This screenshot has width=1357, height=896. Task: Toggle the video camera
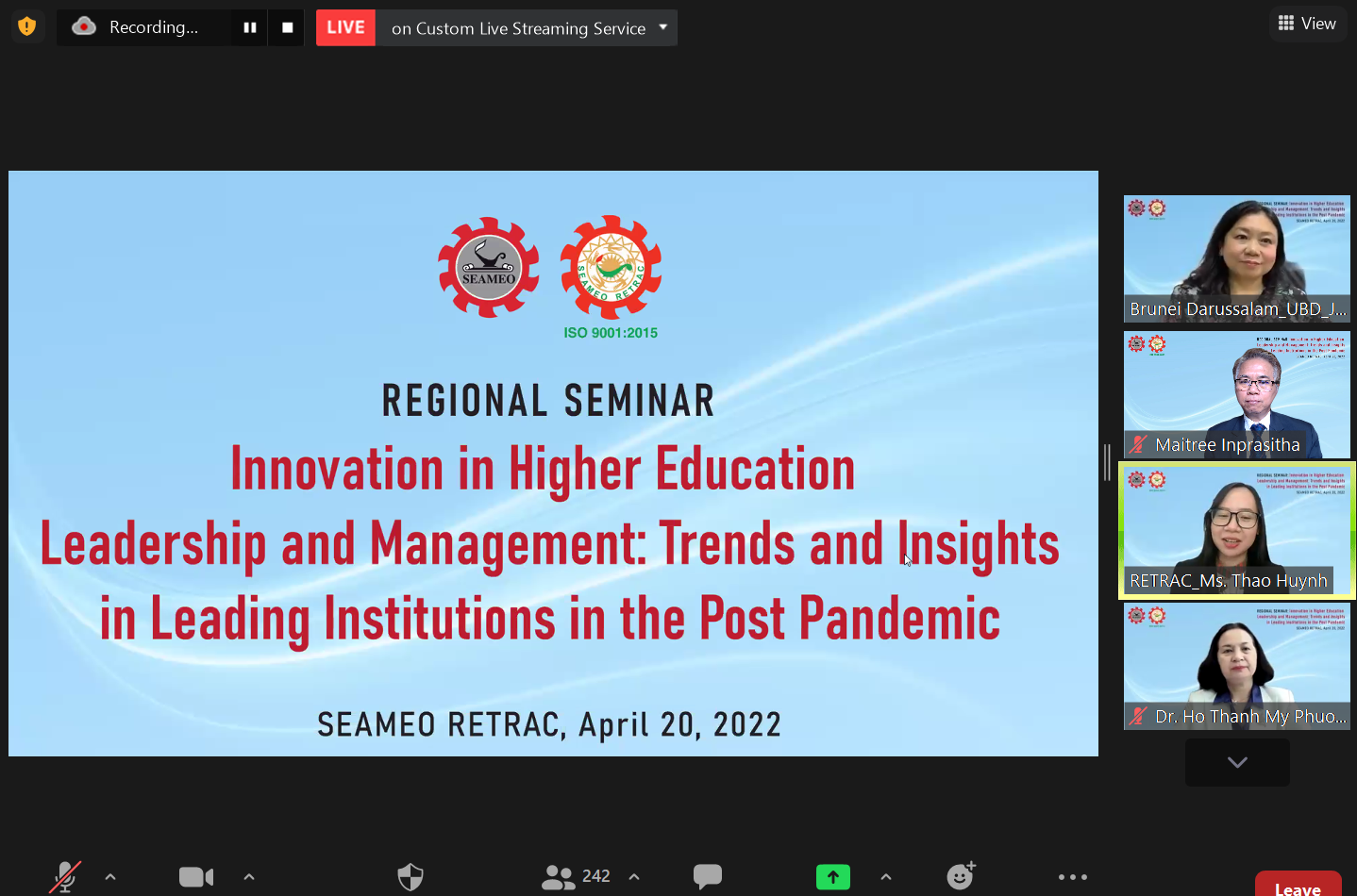(196, 877)
